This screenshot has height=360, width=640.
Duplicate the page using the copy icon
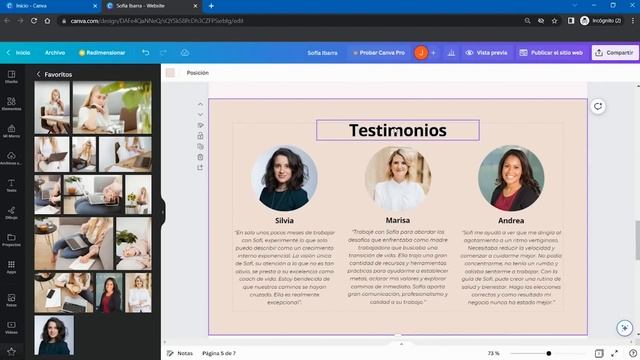click(200, 146)
